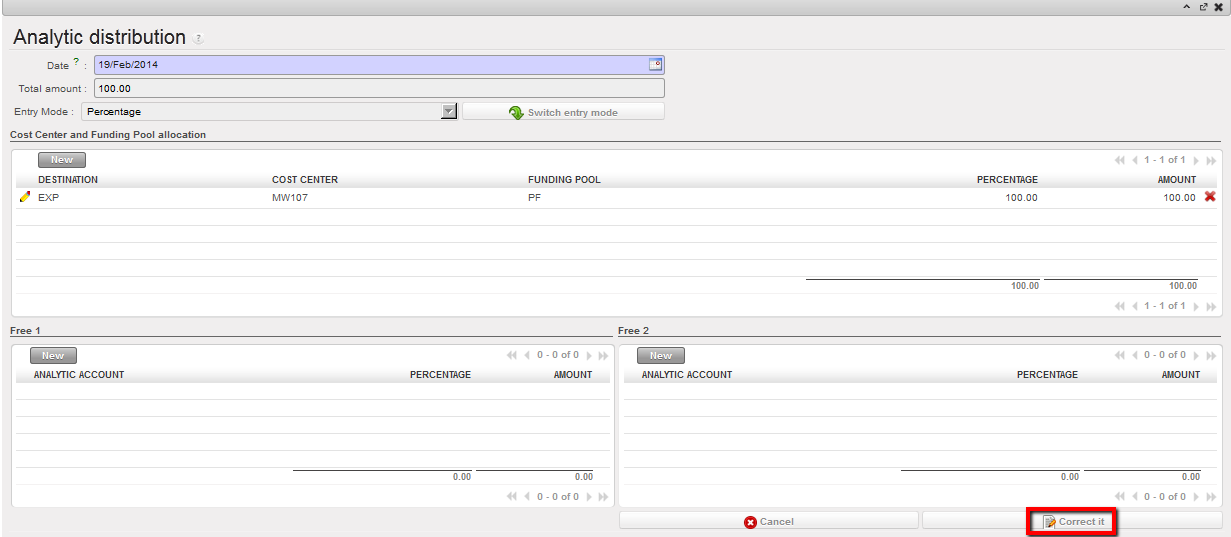Viewport: 1231px width, 537px height.
Task: Go to first page in Free 1 top pager
Action: tap(512, 355)
